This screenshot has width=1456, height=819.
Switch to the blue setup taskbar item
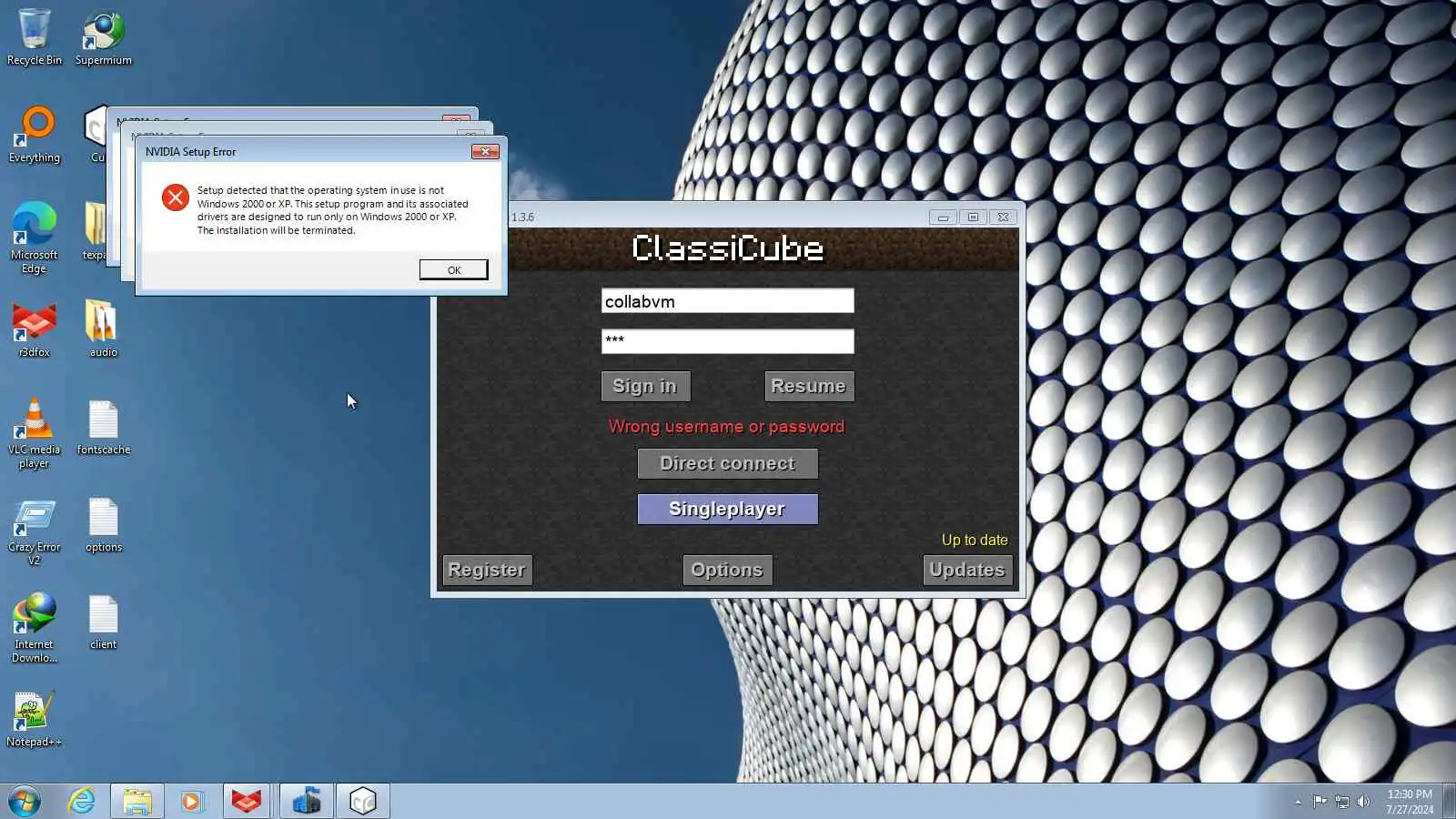pyautogui.click(x=307, y=801)
